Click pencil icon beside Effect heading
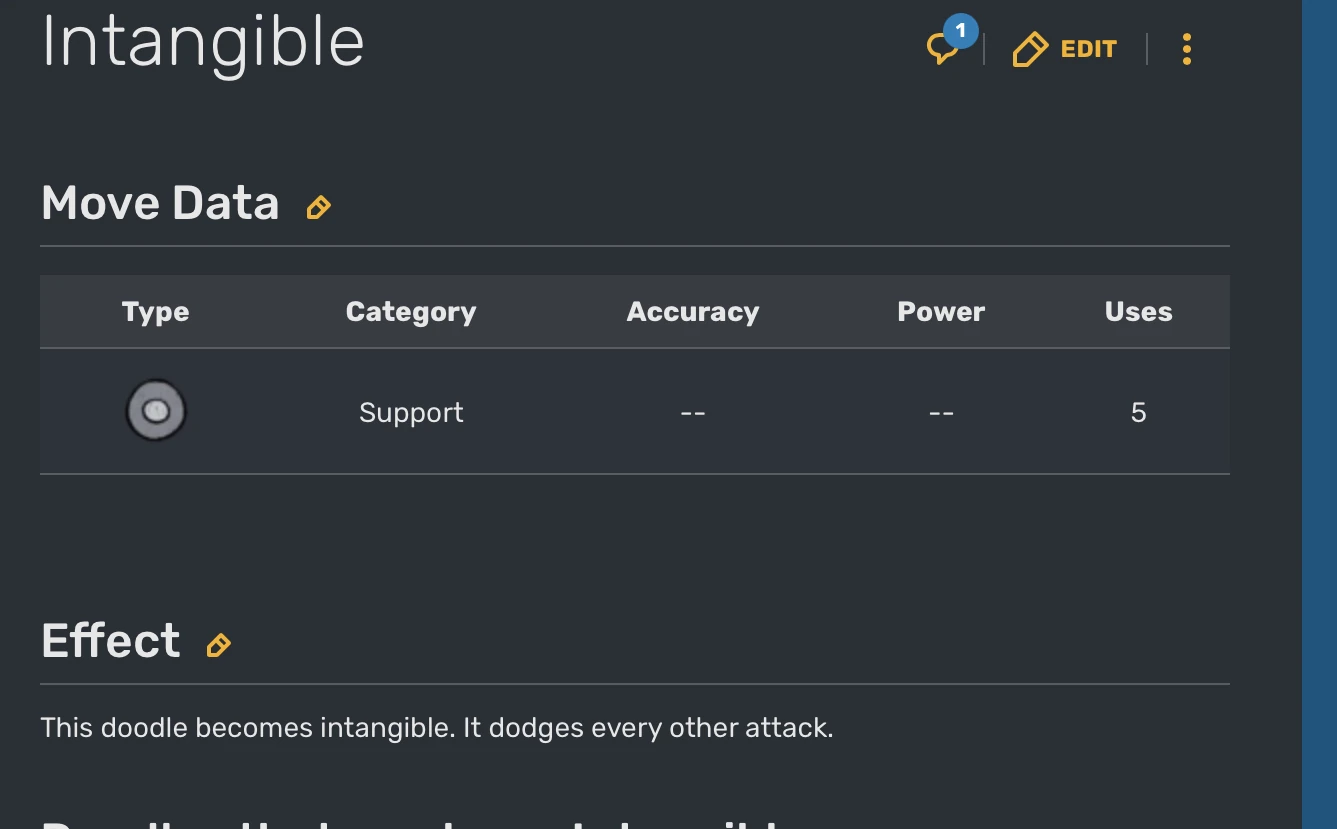Screen dimensions: 1337x829 [x=218, y=645]
